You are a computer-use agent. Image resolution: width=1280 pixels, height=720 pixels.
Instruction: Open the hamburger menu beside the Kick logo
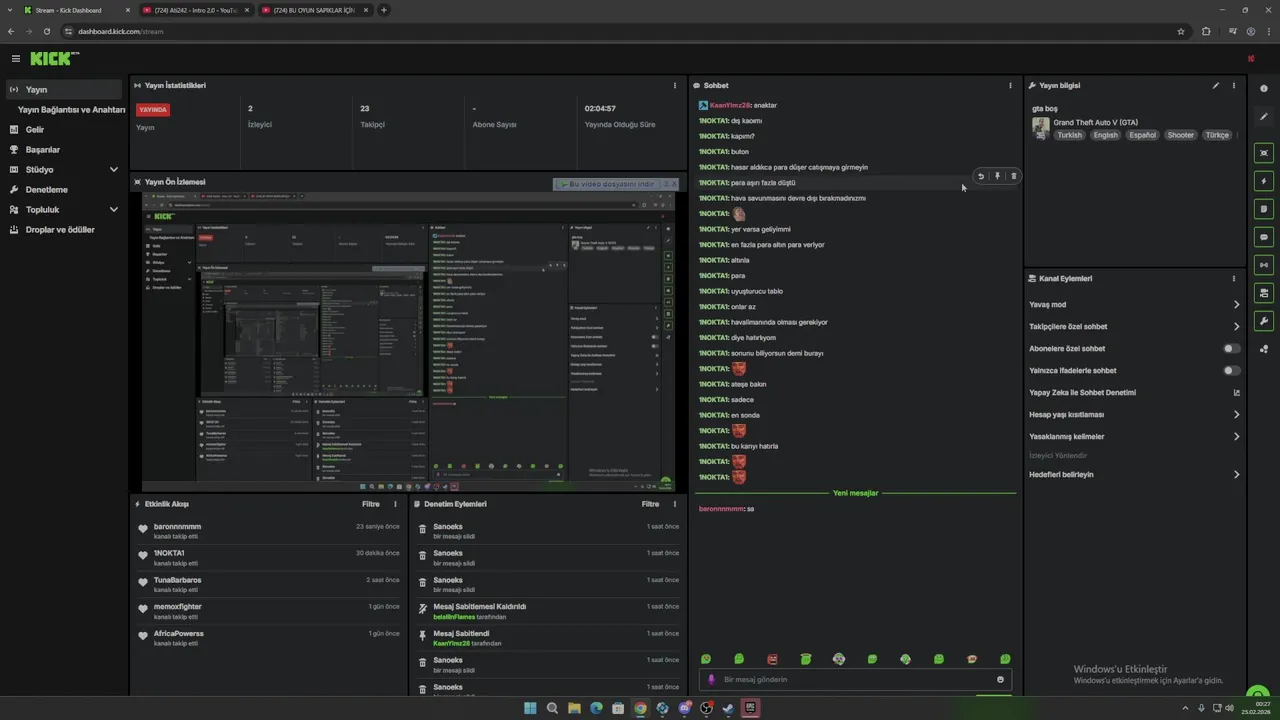point(15,59)
